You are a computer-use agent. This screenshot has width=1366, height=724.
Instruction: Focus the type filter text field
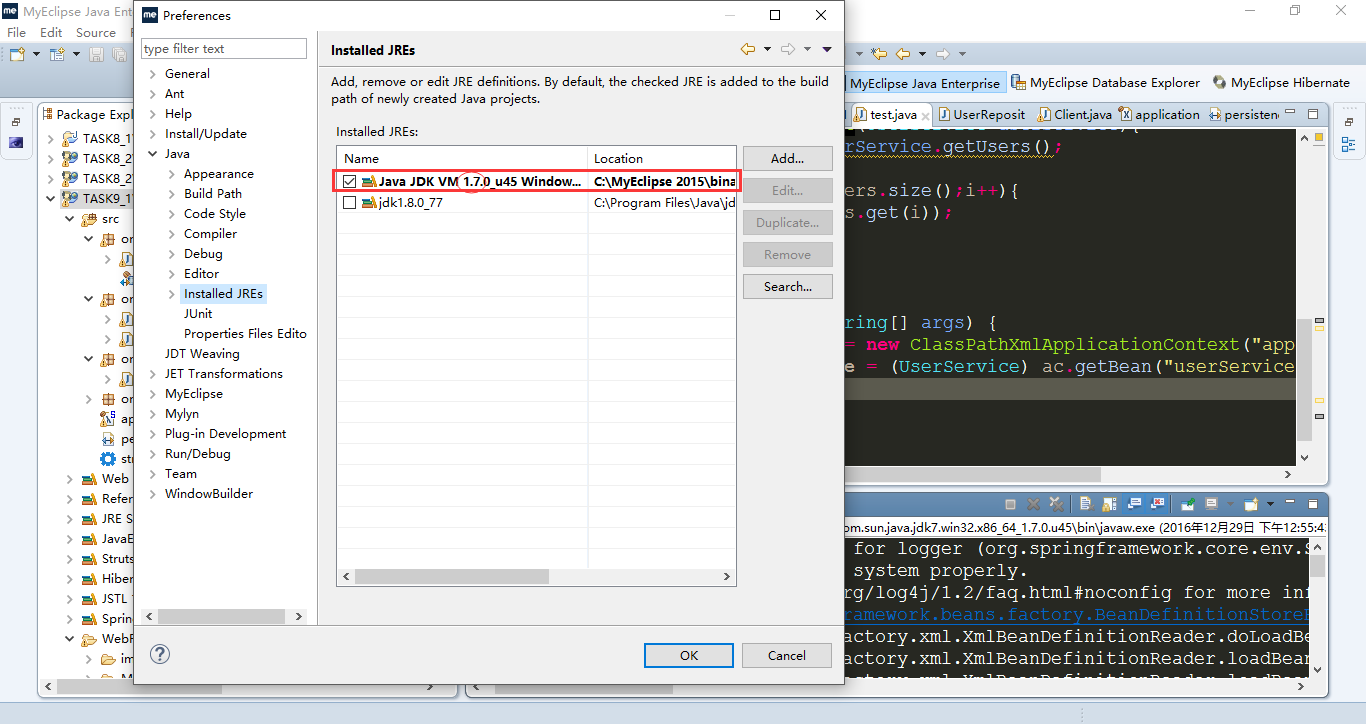click(x=224, y=49)
